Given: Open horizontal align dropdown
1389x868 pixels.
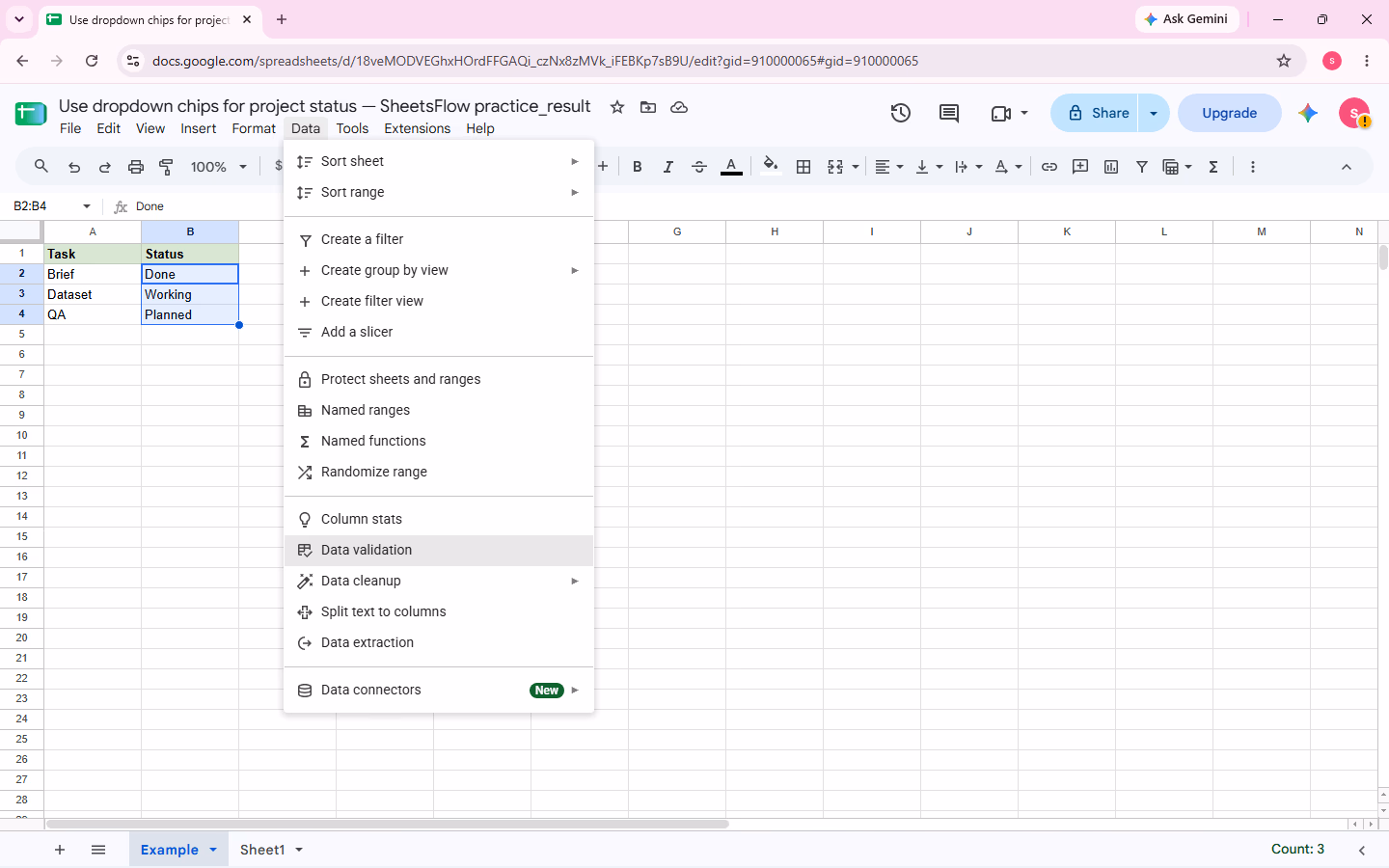Looking at the screenshot, I should (888, 167).
